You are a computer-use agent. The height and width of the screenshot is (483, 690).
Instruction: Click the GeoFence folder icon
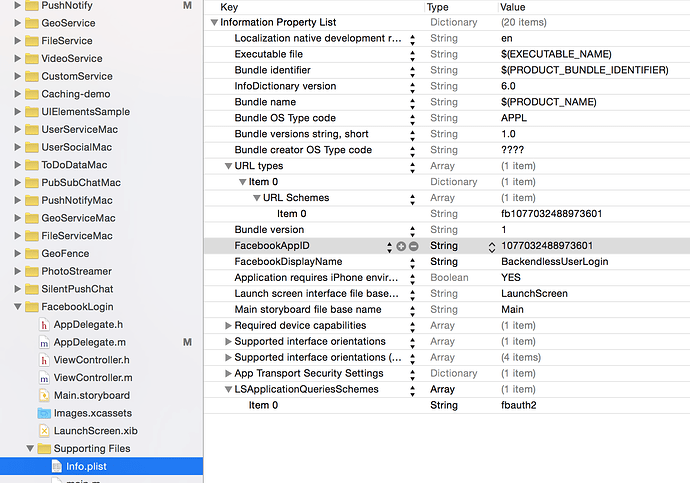[32, 253]
